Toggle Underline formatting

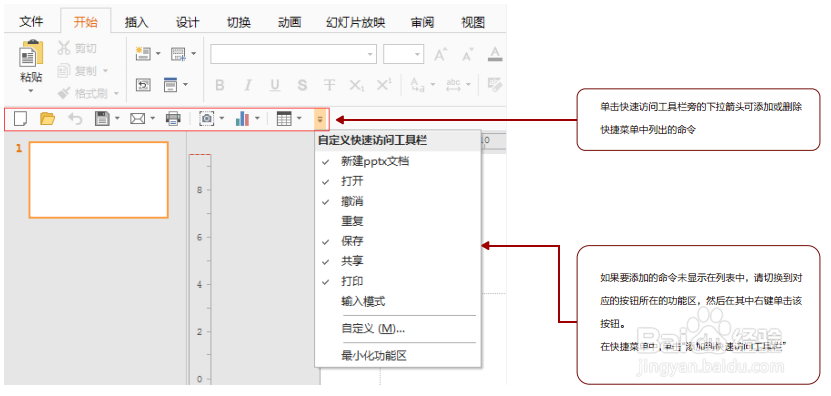tap(275, 85)
